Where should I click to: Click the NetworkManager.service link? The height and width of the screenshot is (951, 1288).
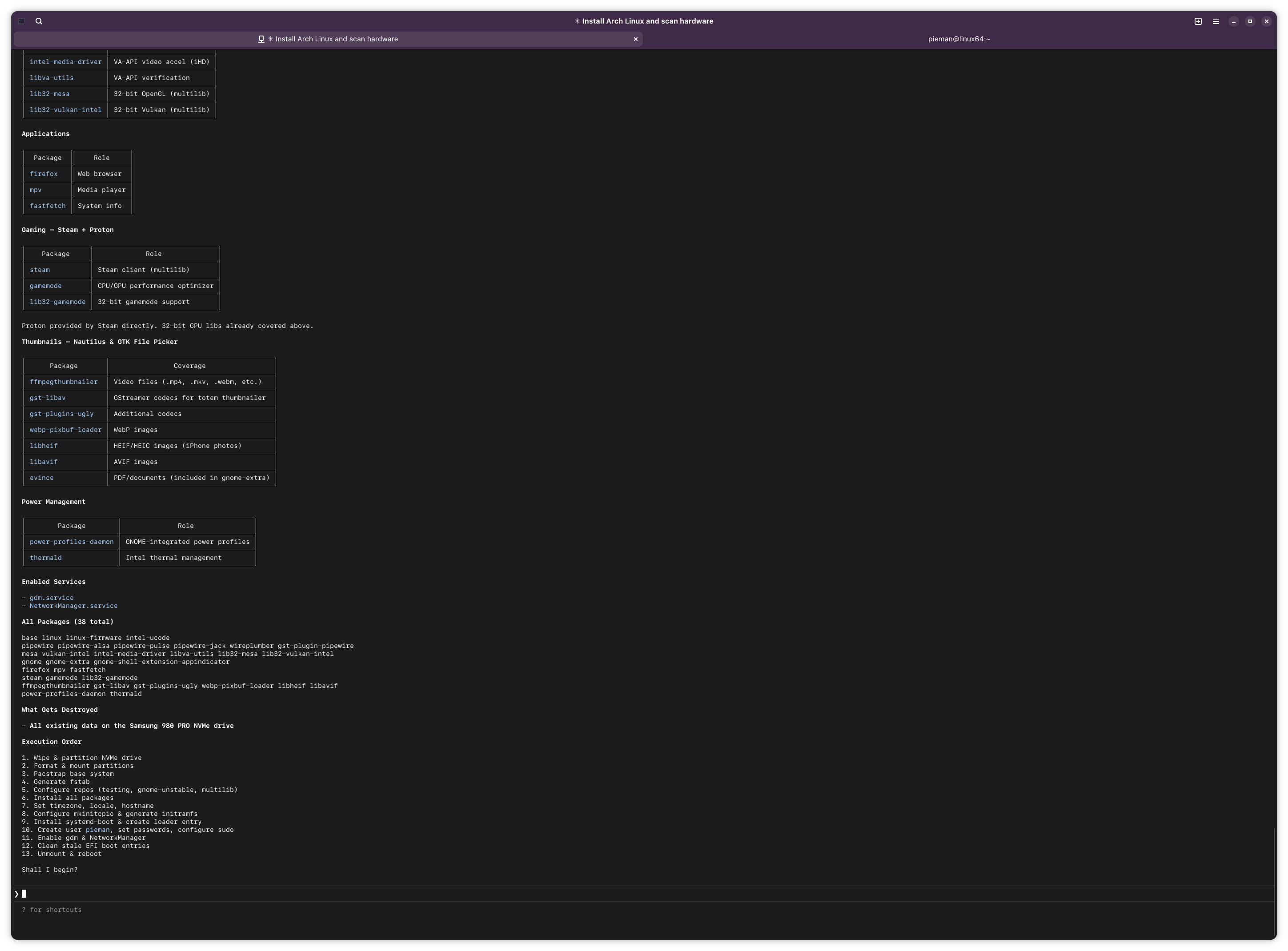coord(73,606)
